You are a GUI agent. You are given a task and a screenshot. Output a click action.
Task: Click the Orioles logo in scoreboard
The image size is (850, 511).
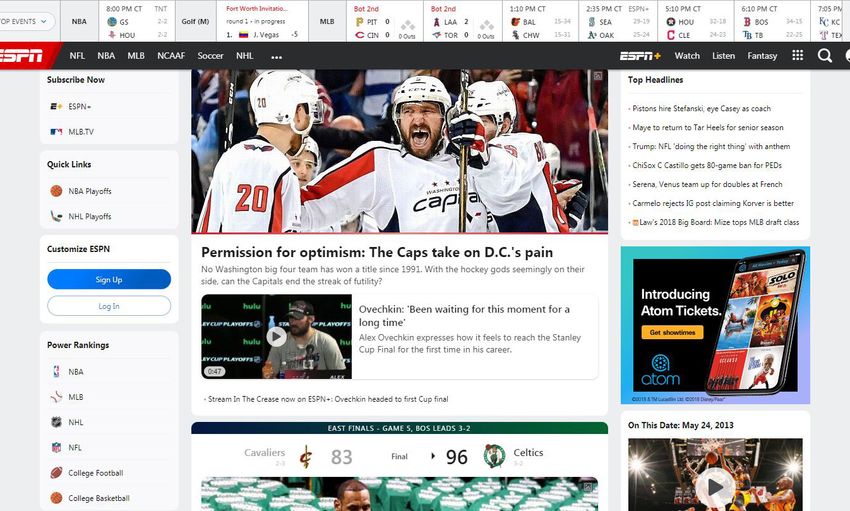(515, 22)
